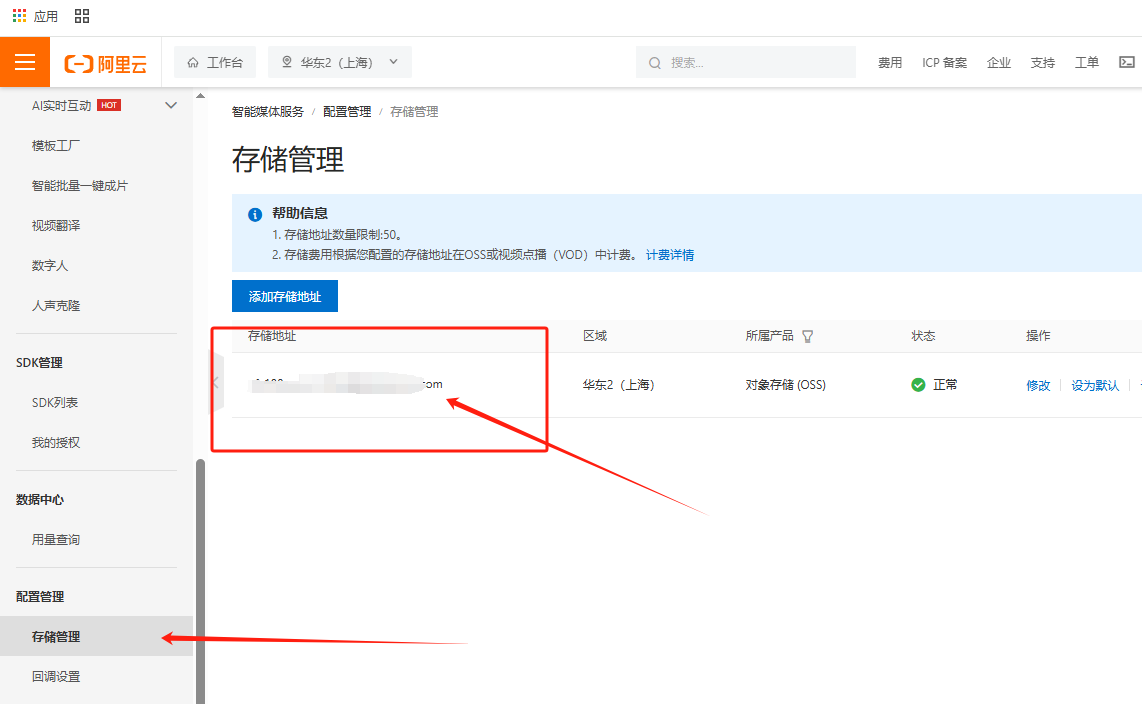Click 设为默认 for the OSS storage row
The height and width of the screenshot is (704, 1142).
[1095, 385]
